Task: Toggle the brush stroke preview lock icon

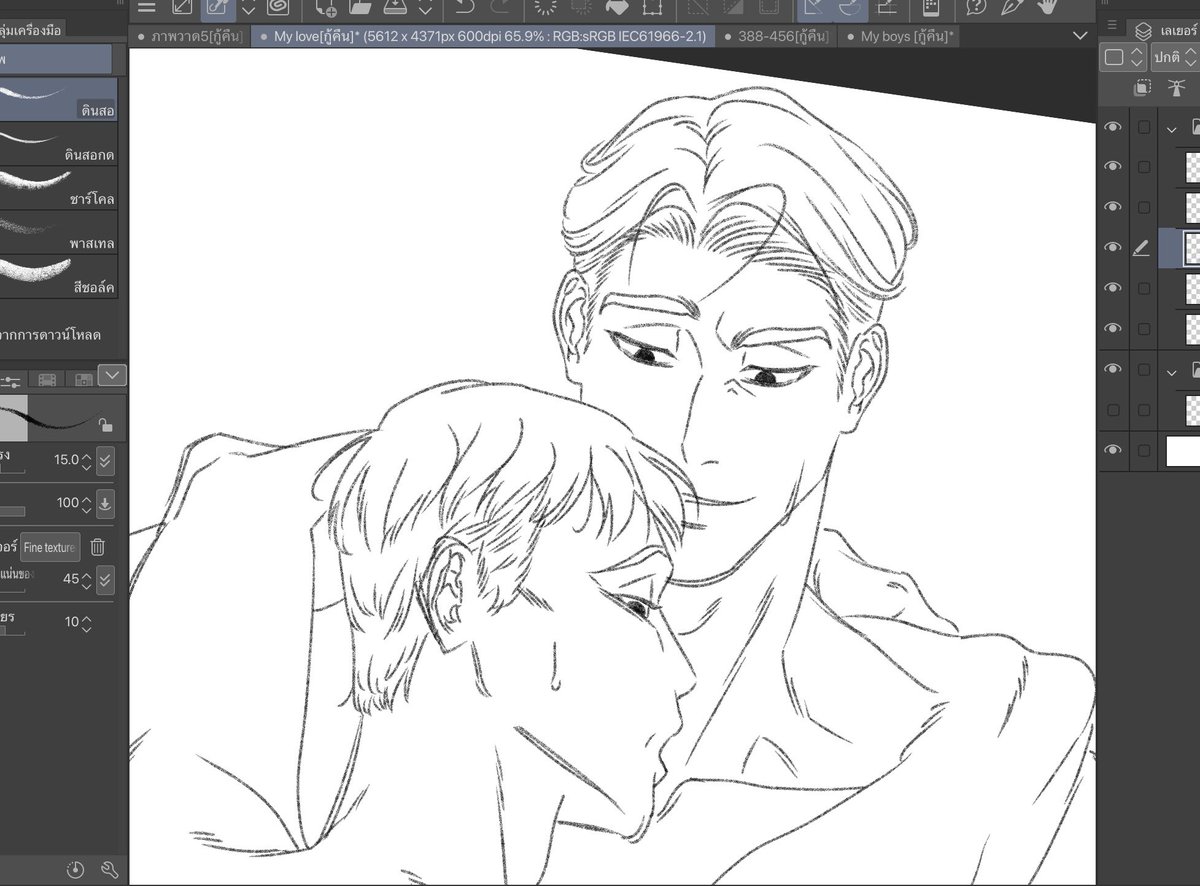Action: tap(105, 425)
